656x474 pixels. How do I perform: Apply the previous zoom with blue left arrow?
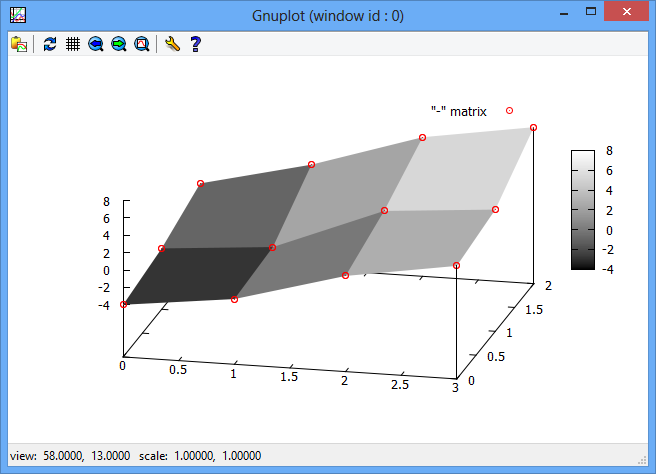click(x=96, y=44)
